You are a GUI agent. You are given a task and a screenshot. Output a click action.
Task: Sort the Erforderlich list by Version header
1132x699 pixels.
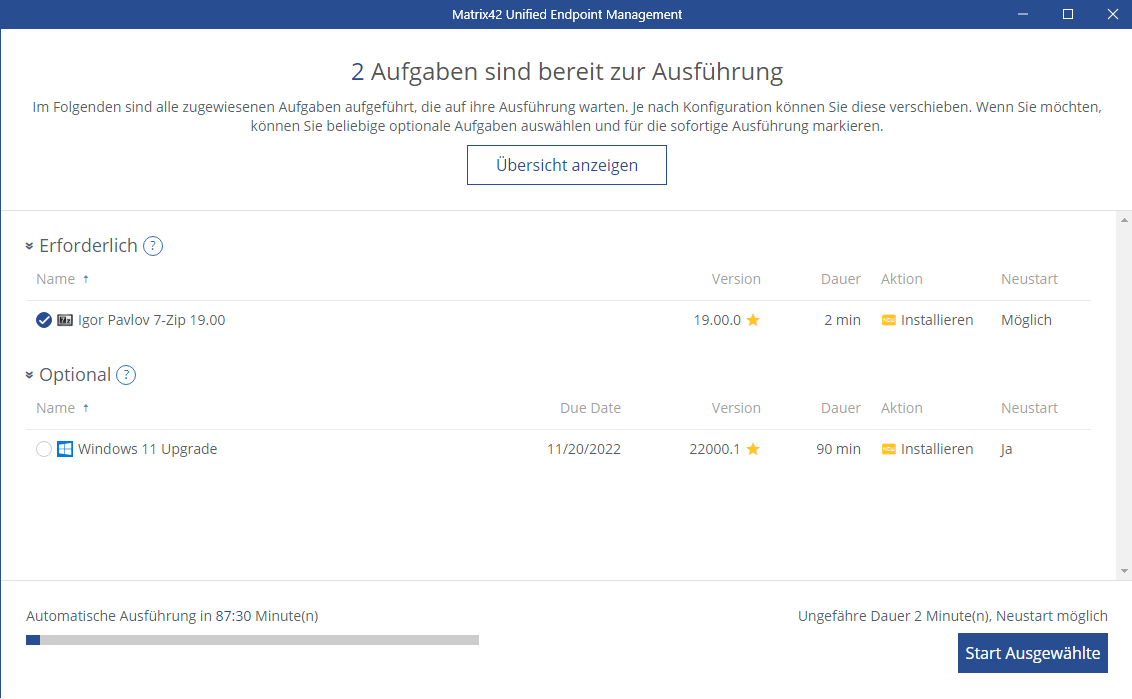coord(736,279)
